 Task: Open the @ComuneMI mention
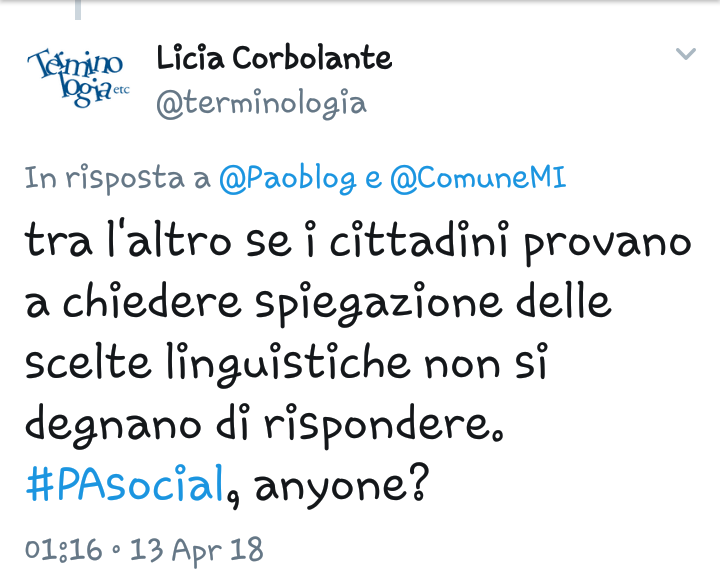[x=478, y=178]
